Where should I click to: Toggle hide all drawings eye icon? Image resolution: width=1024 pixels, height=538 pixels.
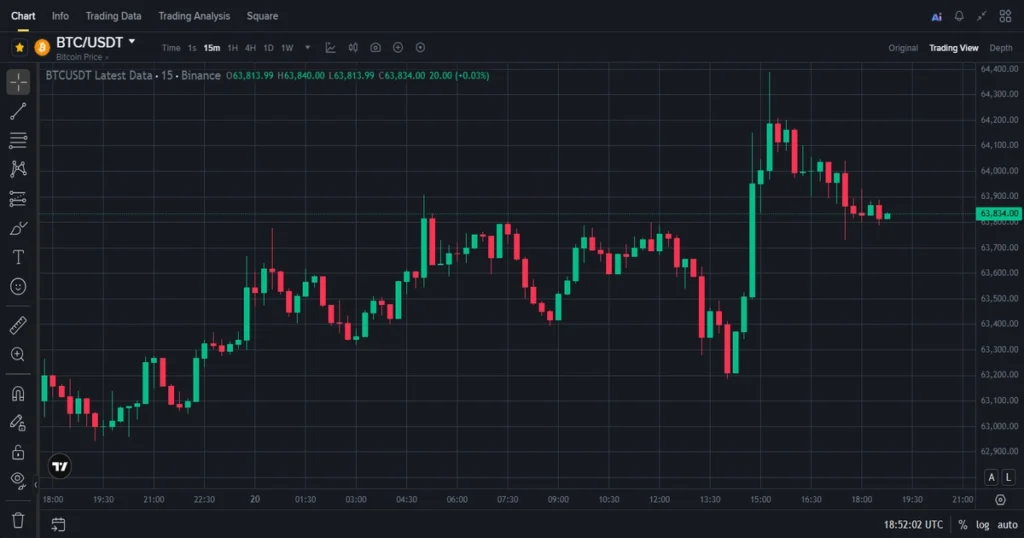pos(18,481)
